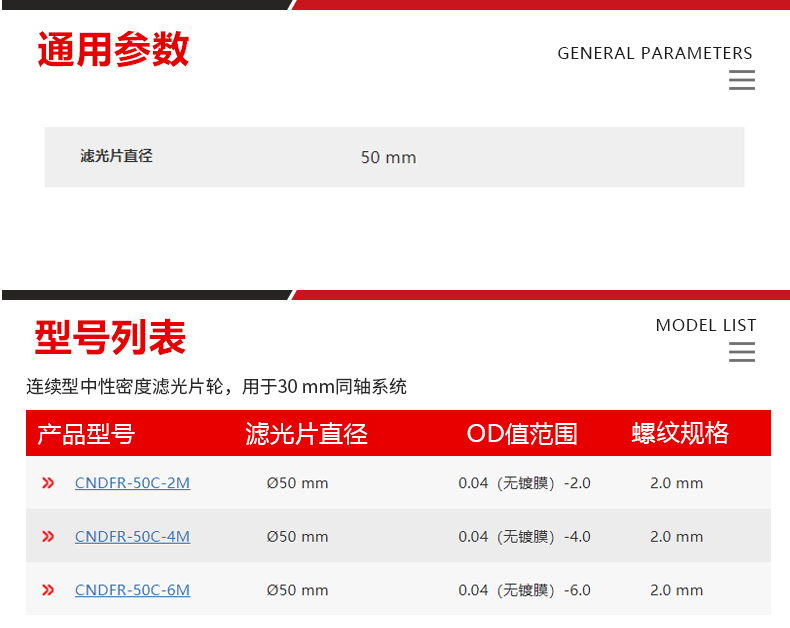Click the OD值范围 column header

click(522, 434)
